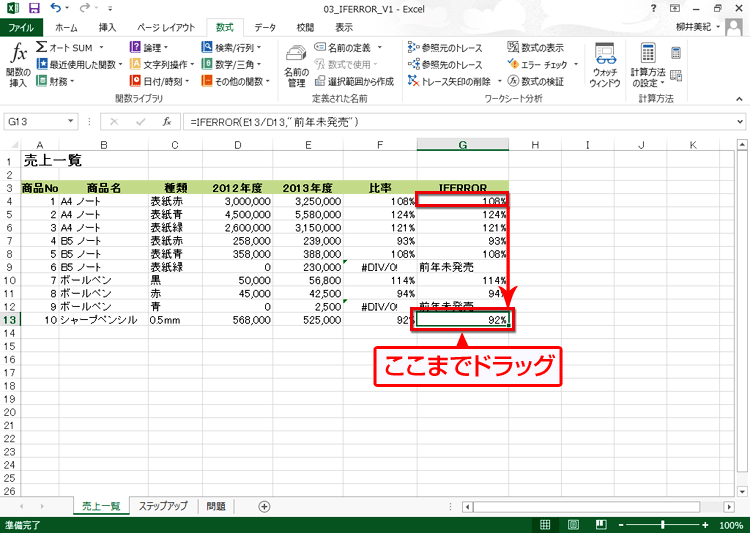
Task: Switch to Page Break Preview in status bar
Action: coord(601,524)
